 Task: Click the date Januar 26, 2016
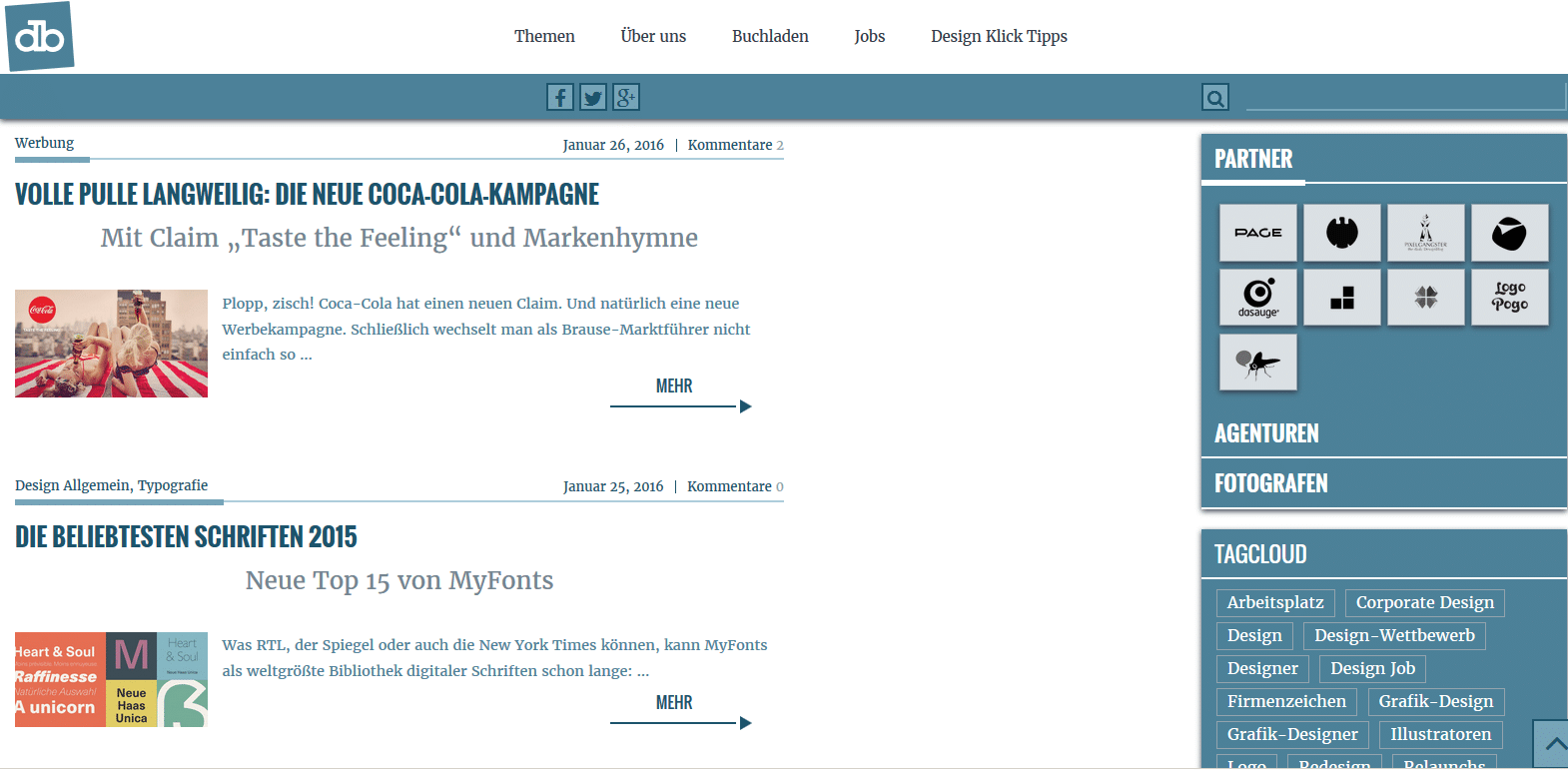[x=613, y=145]
